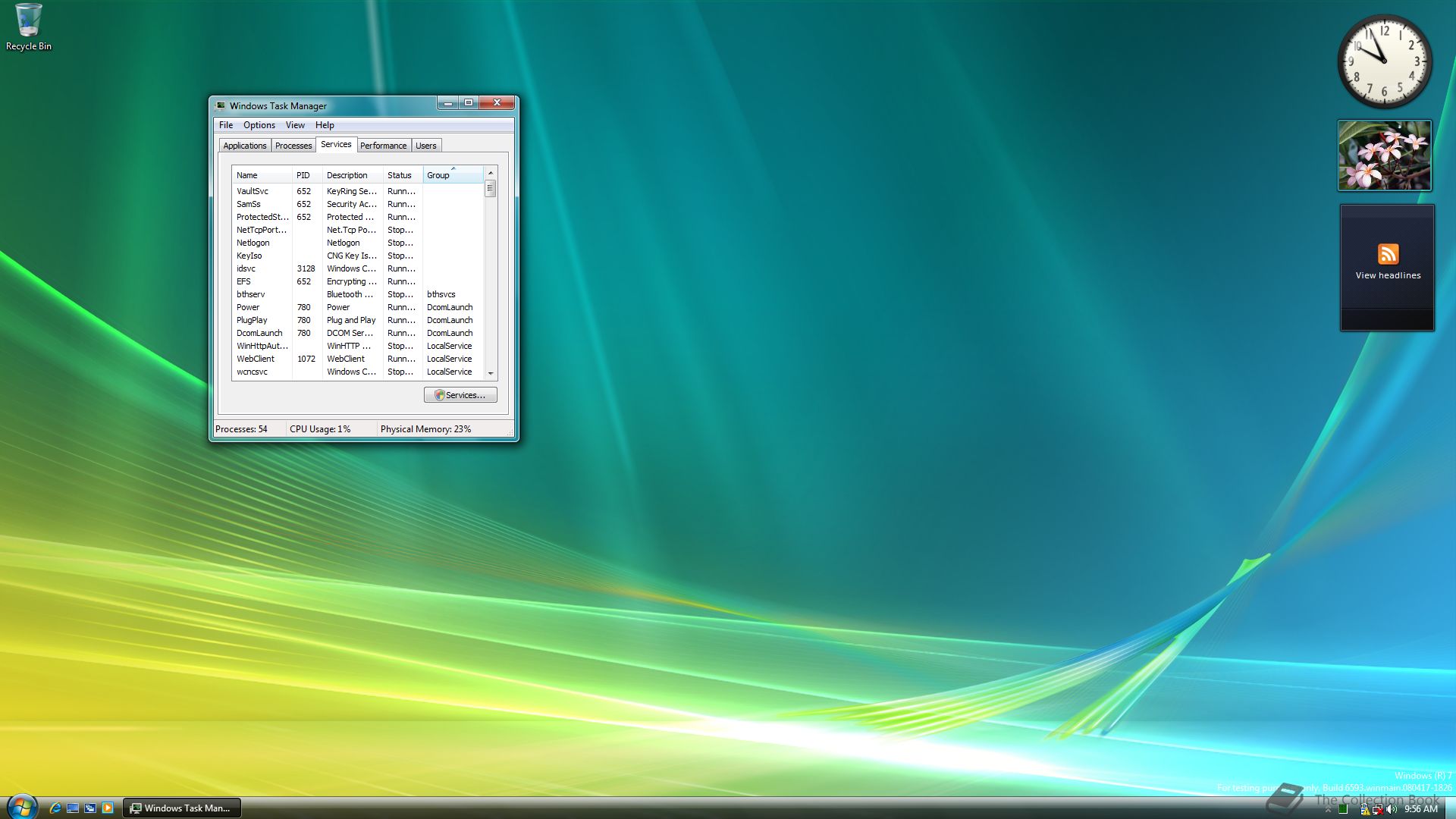Open the File menu
This screenshot has width=1456, height=819.
pos(226,125)
